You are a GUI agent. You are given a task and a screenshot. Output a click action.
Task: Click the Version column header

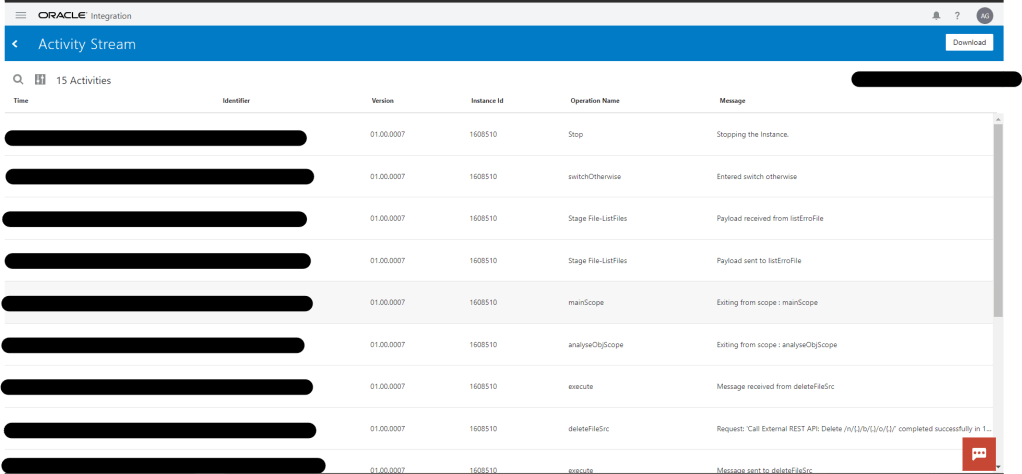(x=382, y=101)
